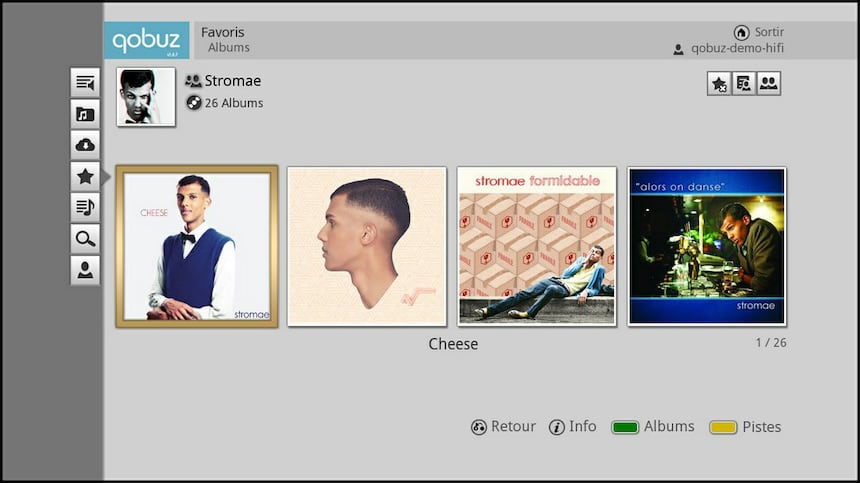Click the Favoris header title
This screenshot has width=860, height=483.
pos(223,32)
